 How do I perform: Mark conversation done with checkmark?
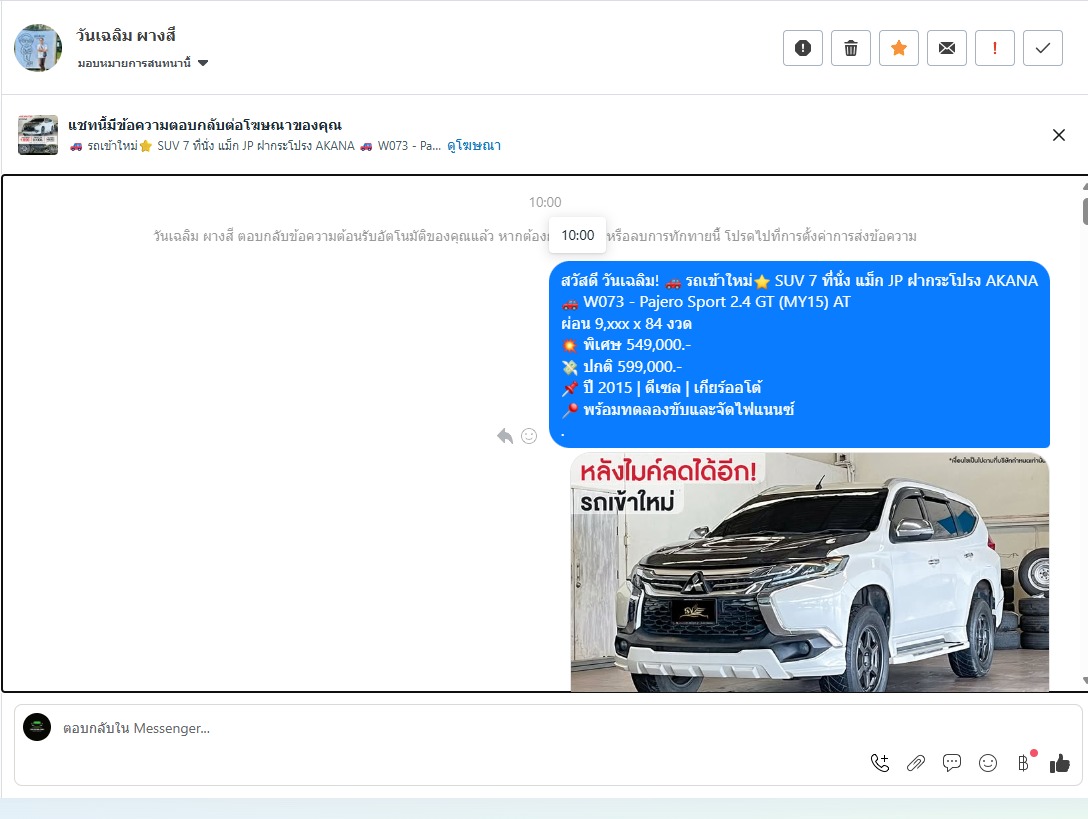pyautogui.click(x=1042, y=48)
